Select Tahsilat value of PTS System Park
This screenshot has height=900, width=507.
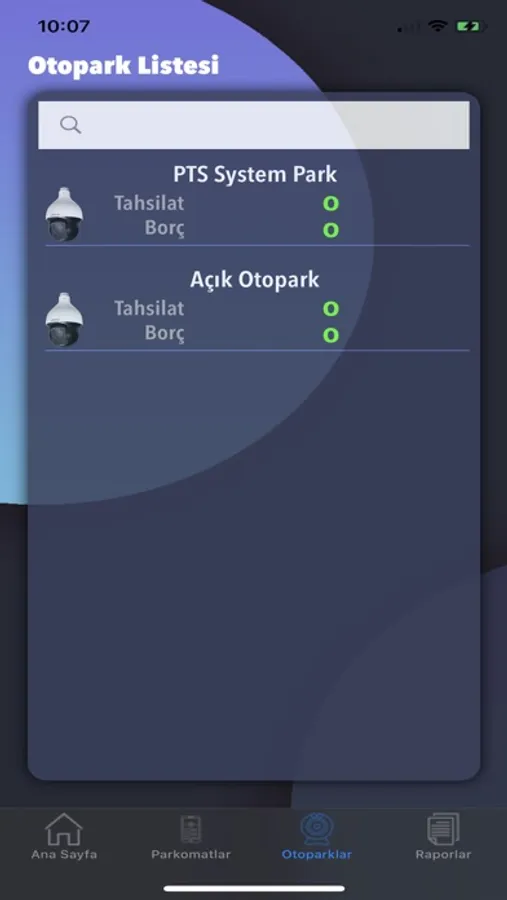(x=331, y=204)
